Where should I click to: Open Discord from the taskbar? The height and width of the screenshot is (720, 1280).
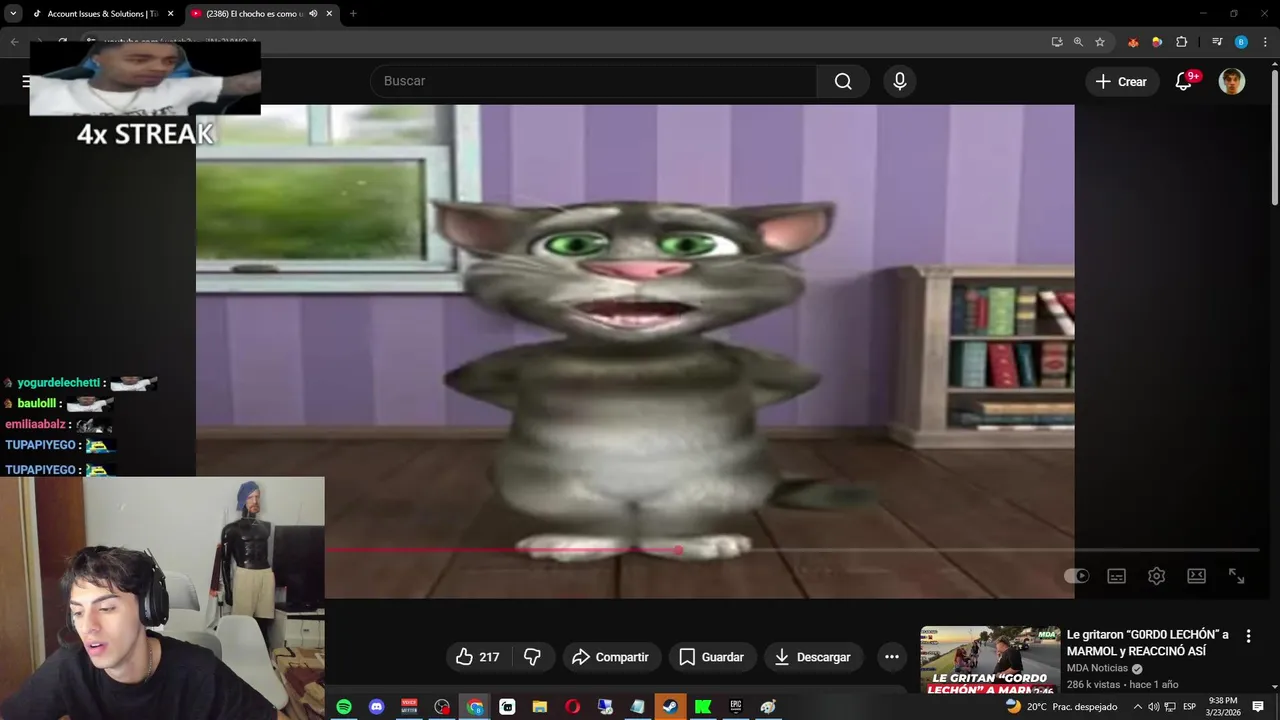[x=377, y=707]
